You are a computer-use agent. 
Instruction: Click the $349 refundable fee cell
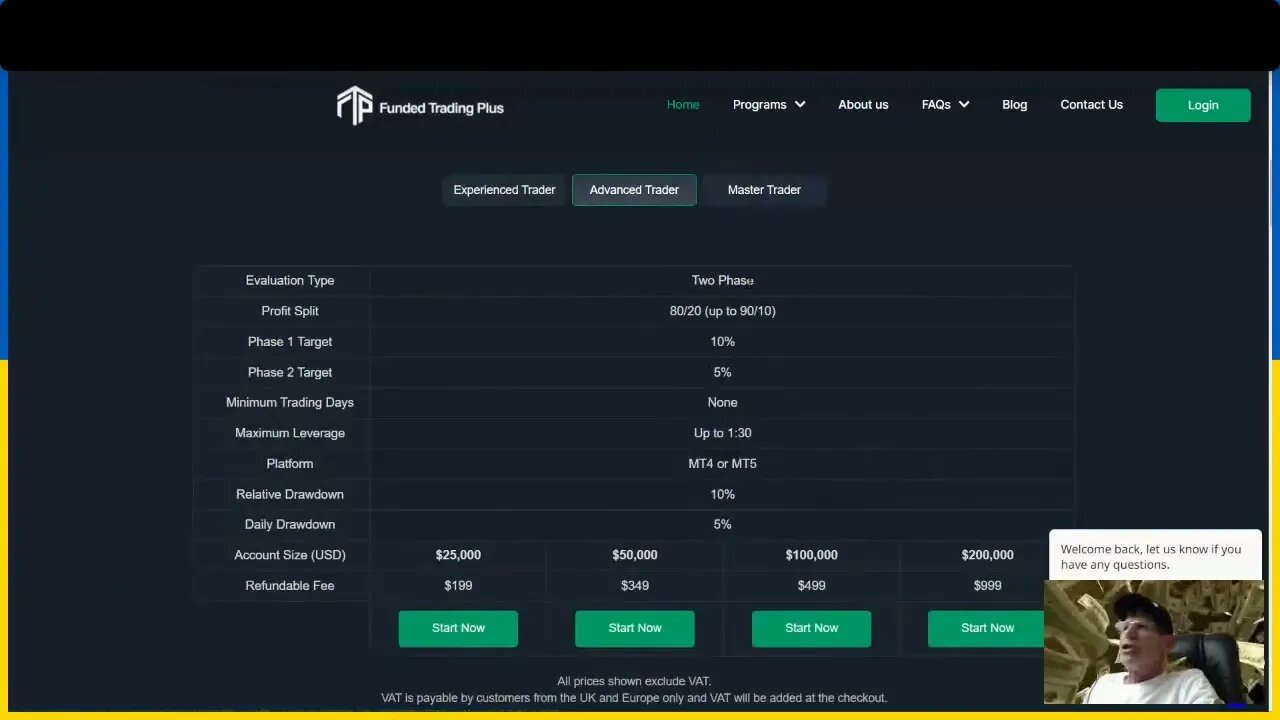635,586
